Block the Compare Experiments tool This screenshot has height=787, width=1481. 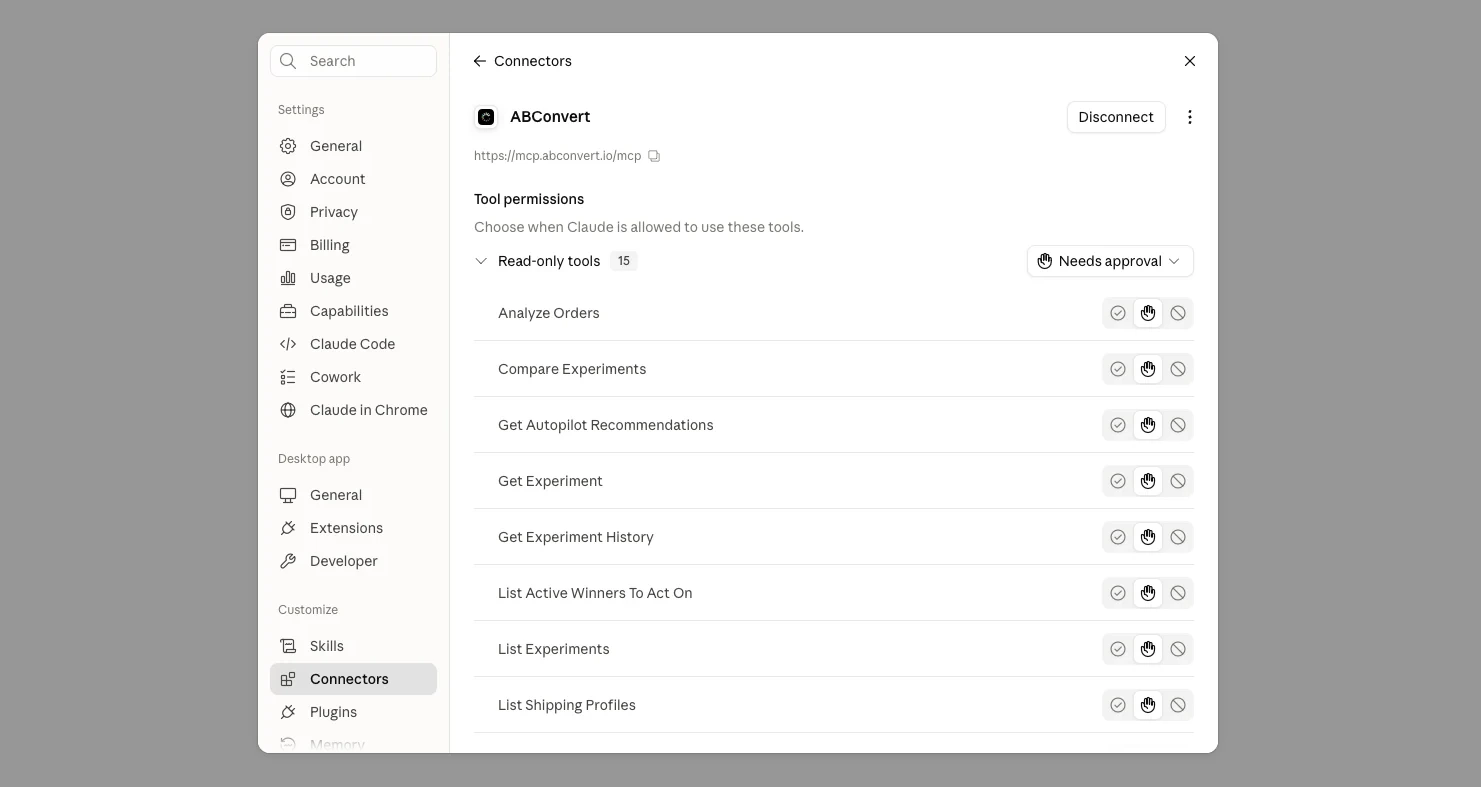click(1178, 369)
